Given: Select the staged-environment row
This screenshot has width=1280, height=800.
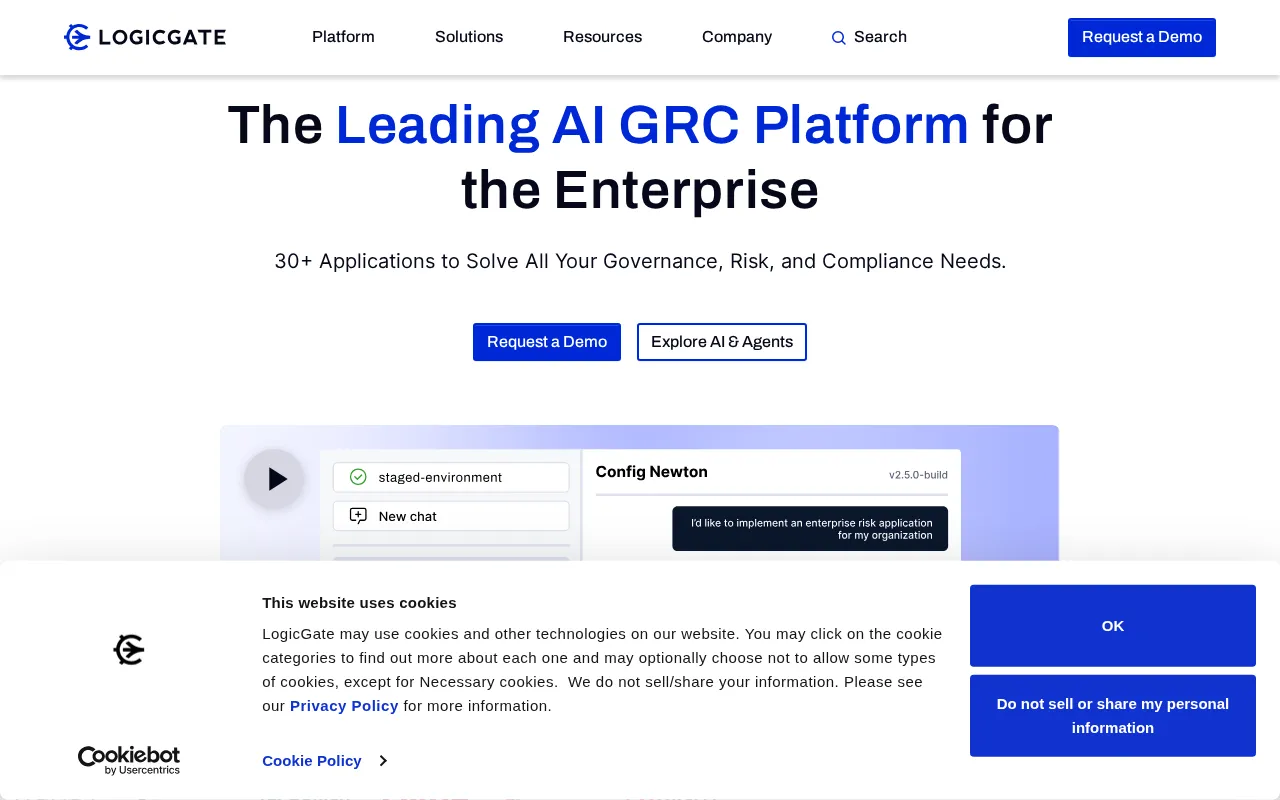Looking at the screenshot, I should (x=451, y=477).
